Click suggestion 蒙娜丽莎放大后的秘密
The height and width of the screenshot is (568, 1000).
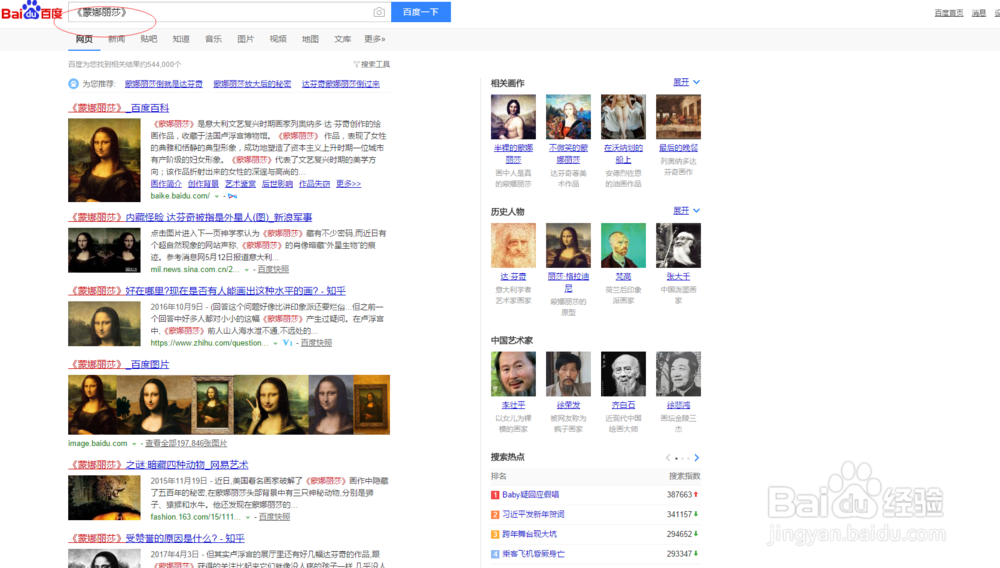(252, 84)
